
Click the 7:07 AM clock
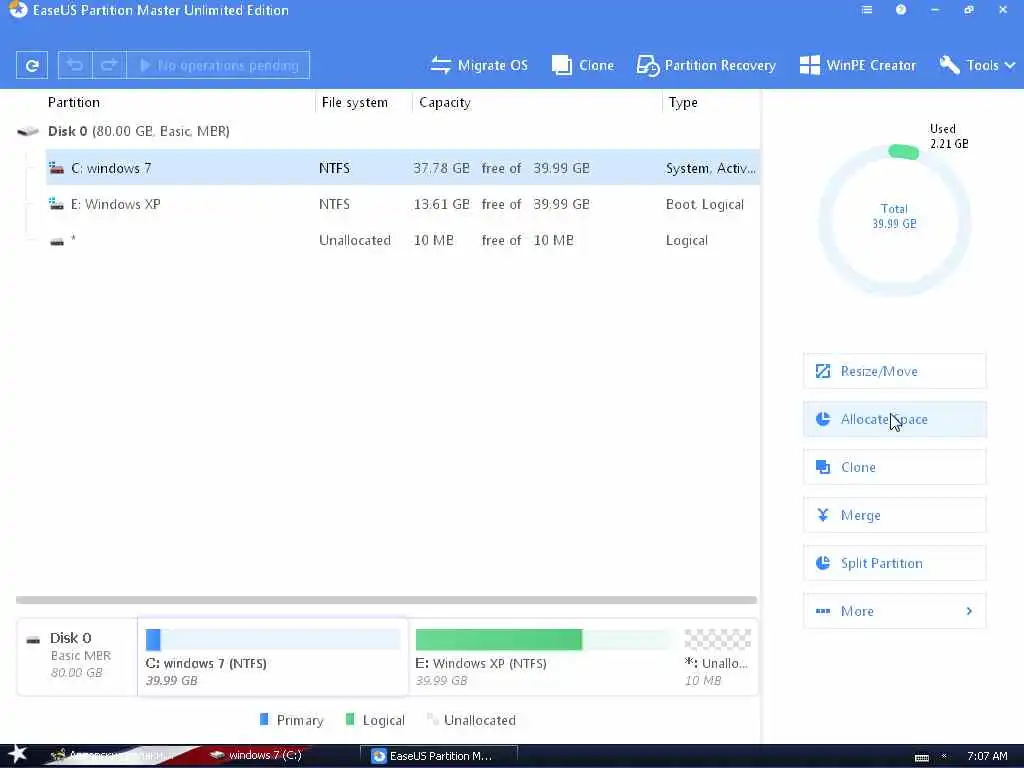coord(987,756)
